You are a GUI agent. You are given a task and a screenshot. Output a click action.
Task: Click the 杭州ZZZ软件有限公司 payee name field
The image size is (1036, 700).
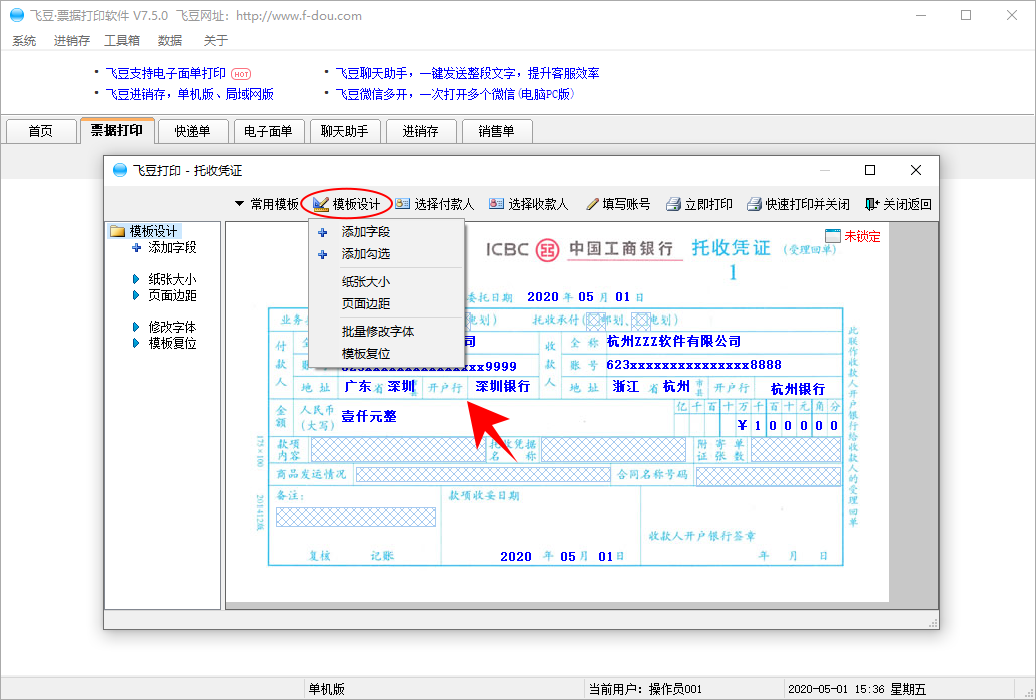pyautogui.click(x=674, y=341)
